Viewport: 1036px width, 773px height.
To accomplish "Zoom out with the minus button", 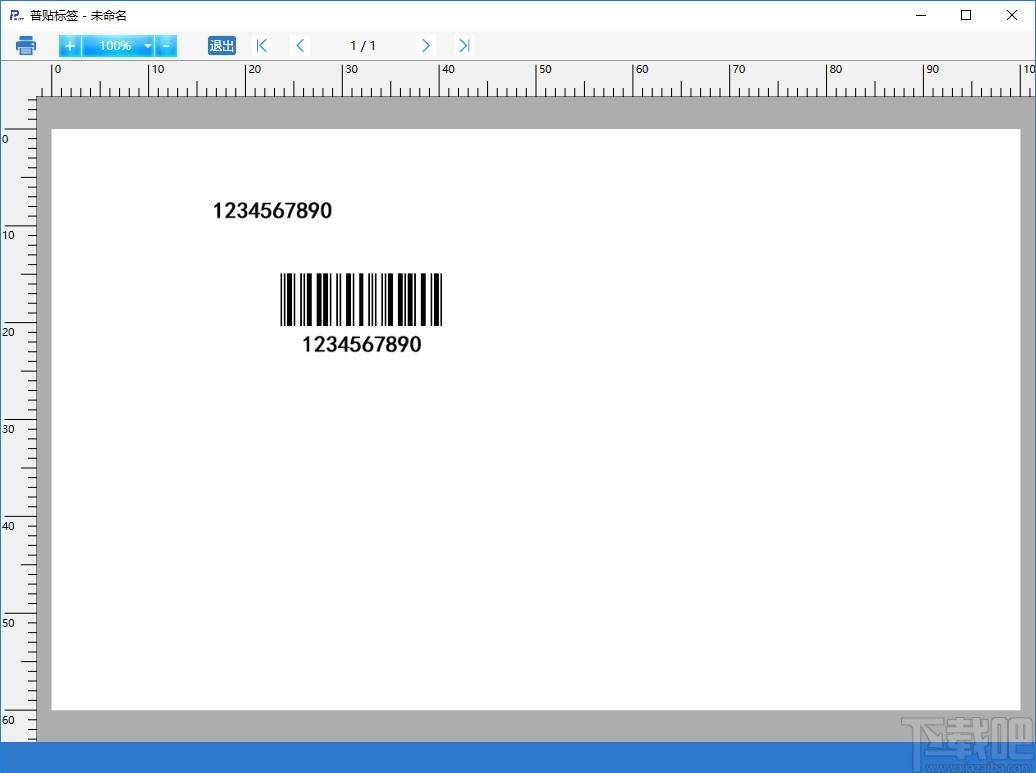I will (166, 46).
